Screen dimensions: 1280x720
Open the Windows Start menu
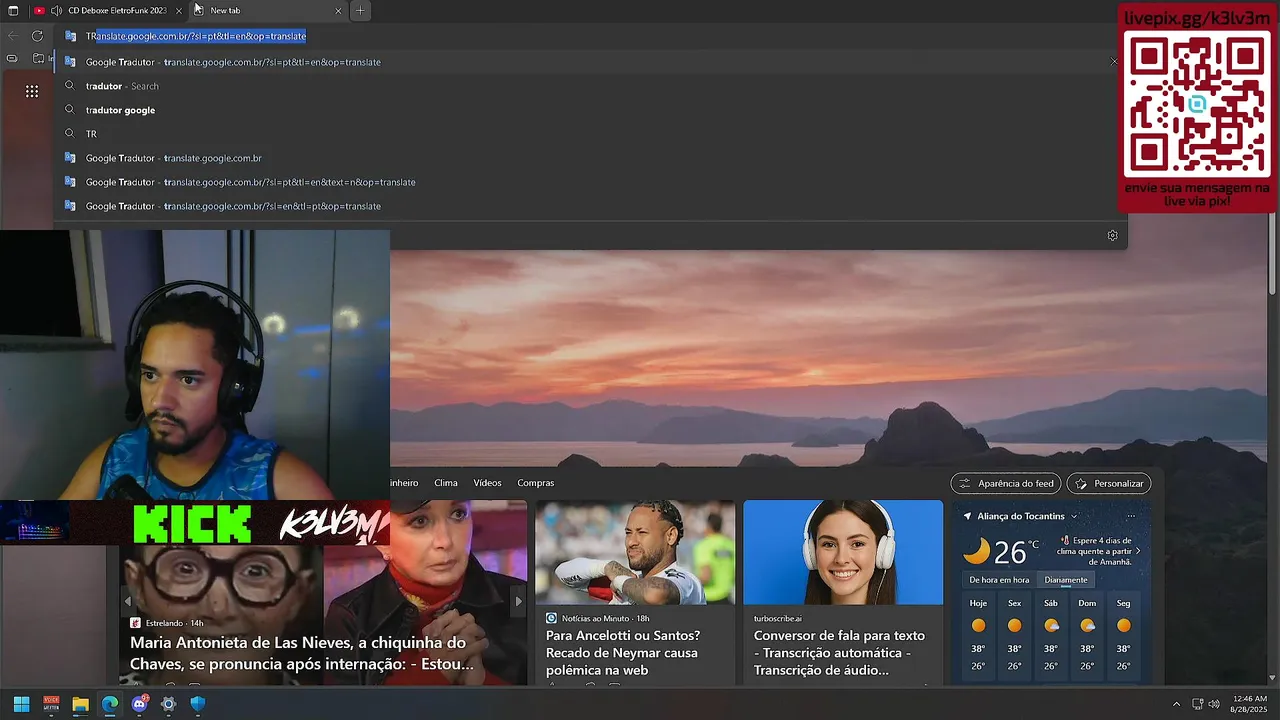coord(21,704)
